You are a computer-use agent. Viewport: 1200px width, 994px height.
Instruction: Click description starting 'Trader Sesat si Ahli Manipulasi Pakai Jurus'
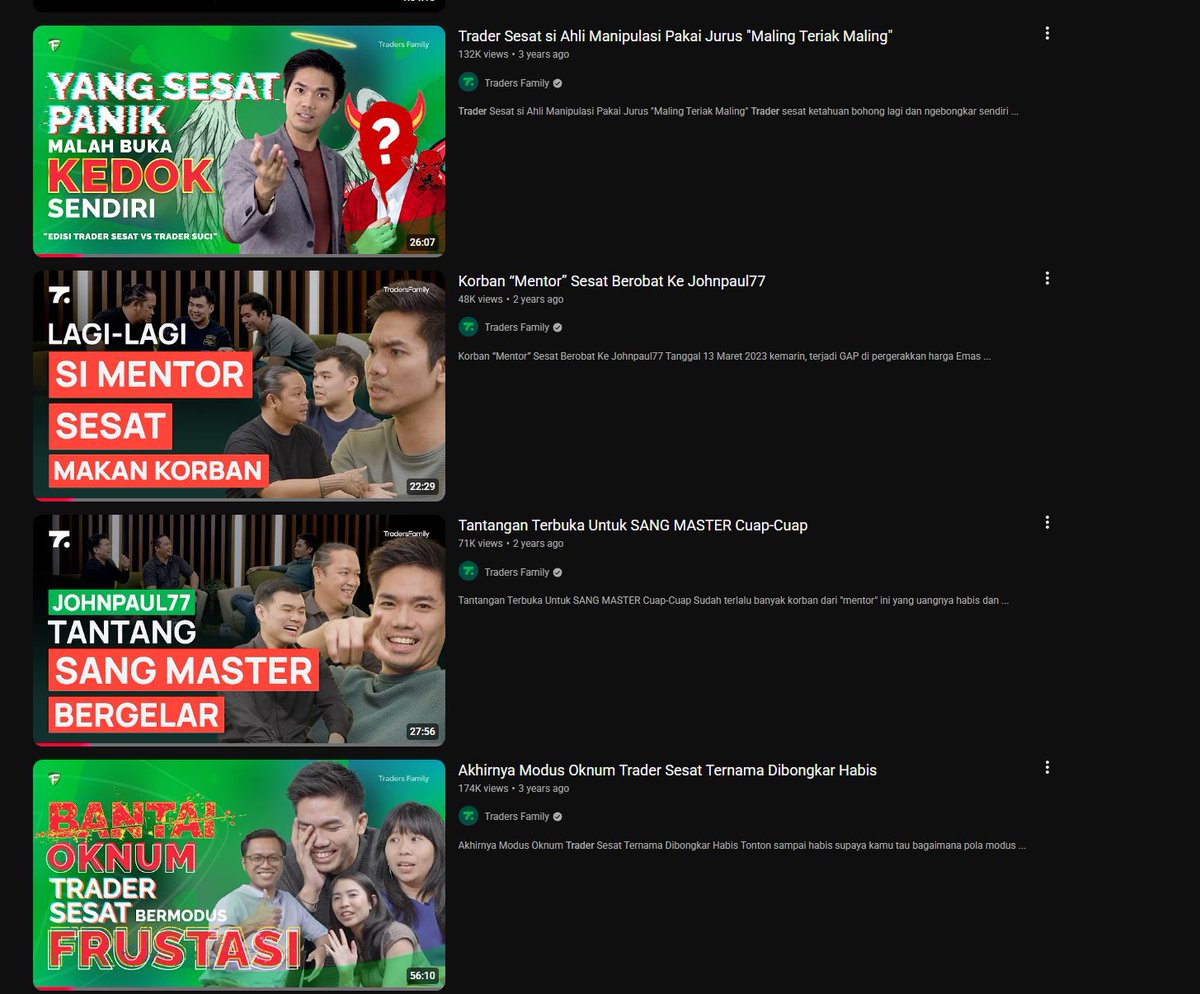(738, 111)
